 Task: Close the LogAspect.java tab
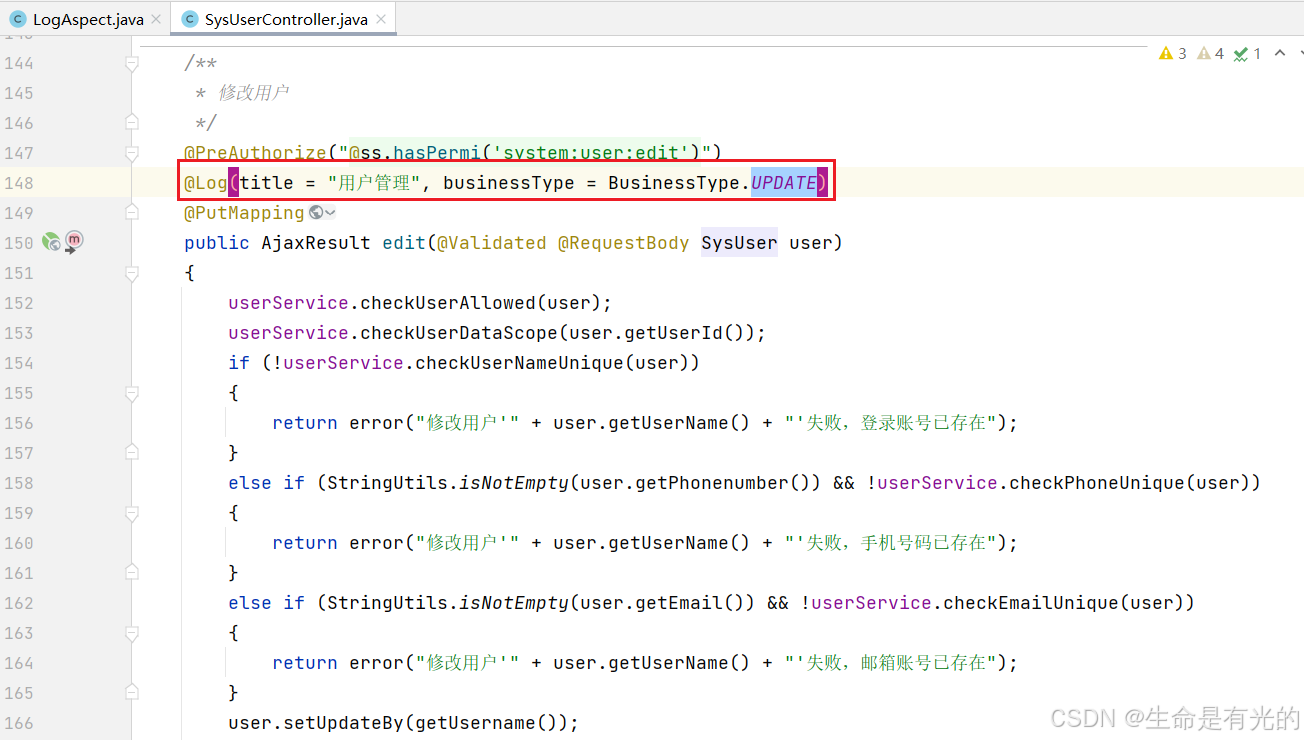point(155,19)
